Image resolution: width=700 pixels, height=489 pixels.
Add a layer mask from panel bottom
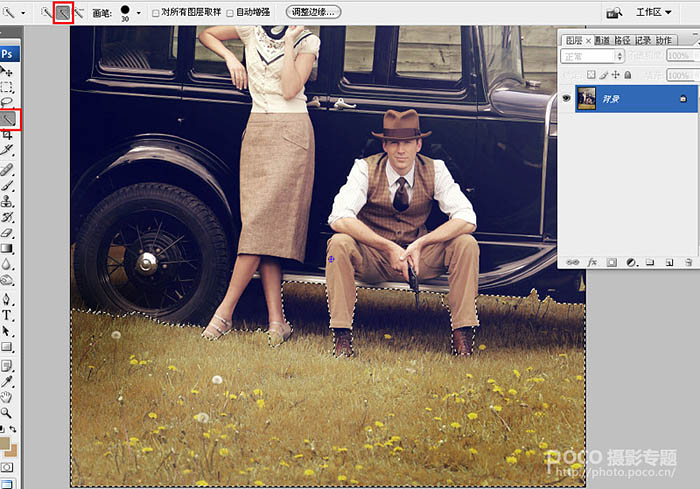click(611, 262)
